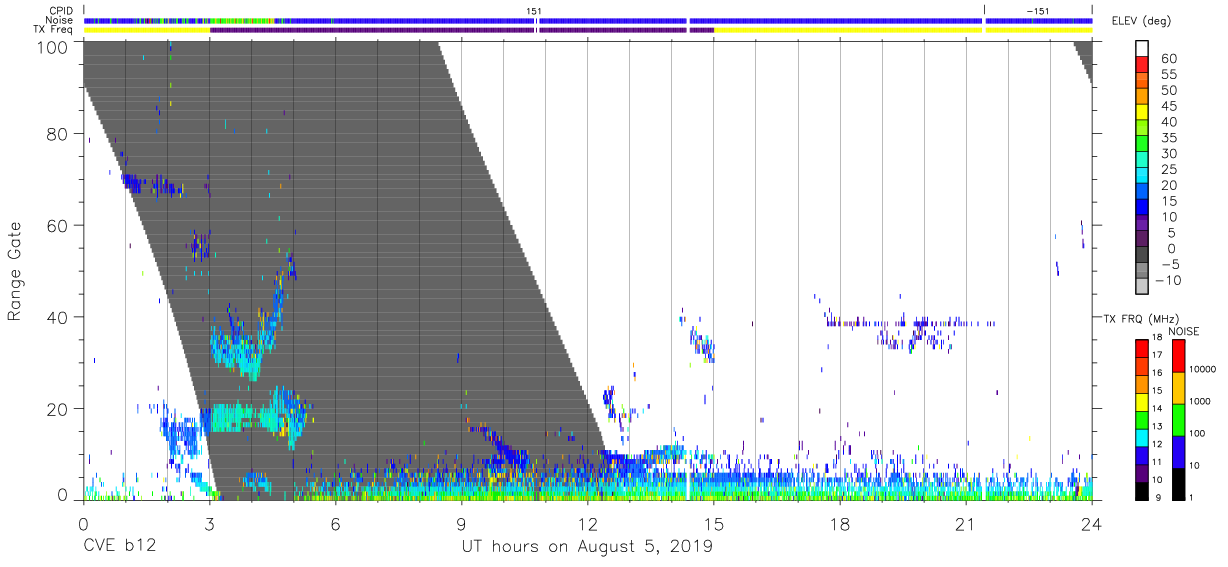Click the '9' tick on UT hours axis
Screen dimensions: 1228x567
click(461, 523)
